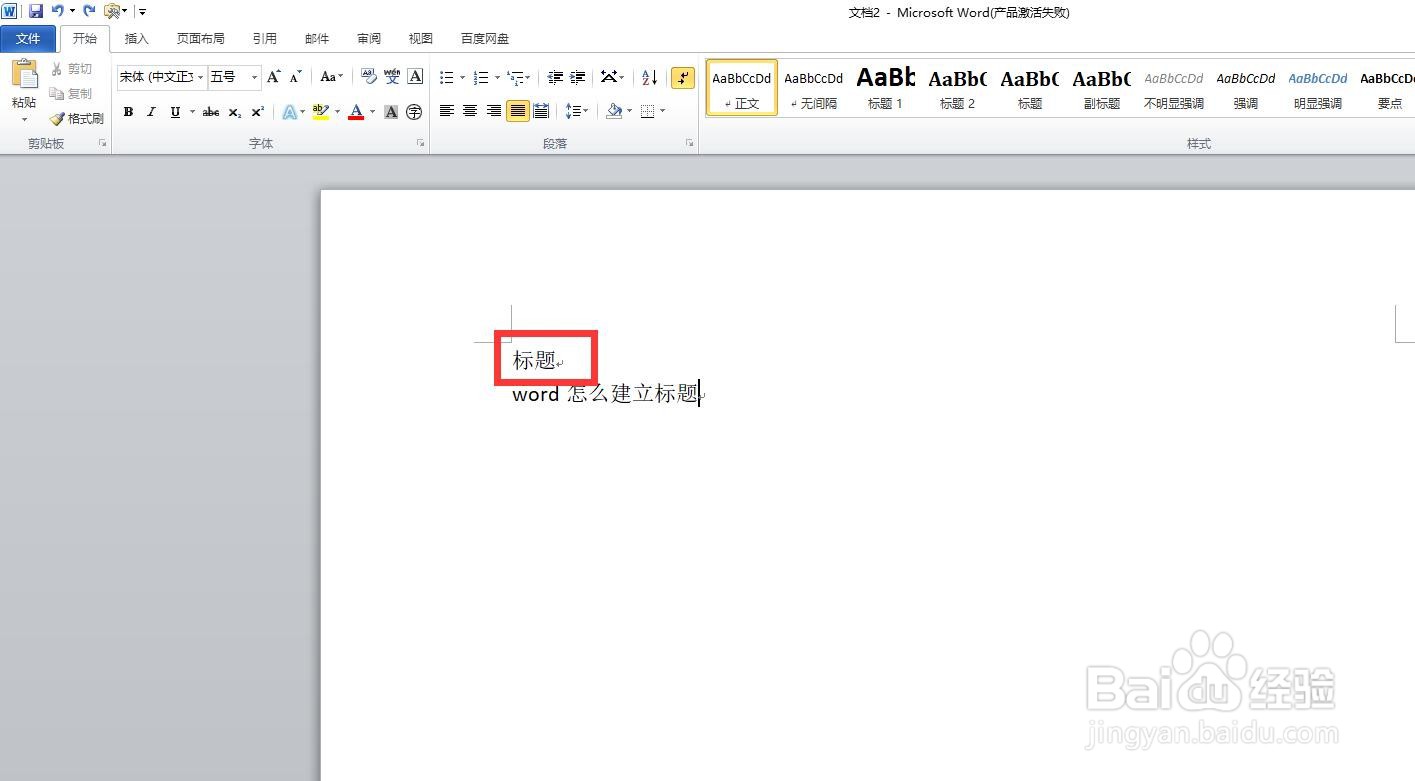This screenshot has height=781, width=1415.
Task: Click the Distributed alignment icon
Action: (541, 111)
